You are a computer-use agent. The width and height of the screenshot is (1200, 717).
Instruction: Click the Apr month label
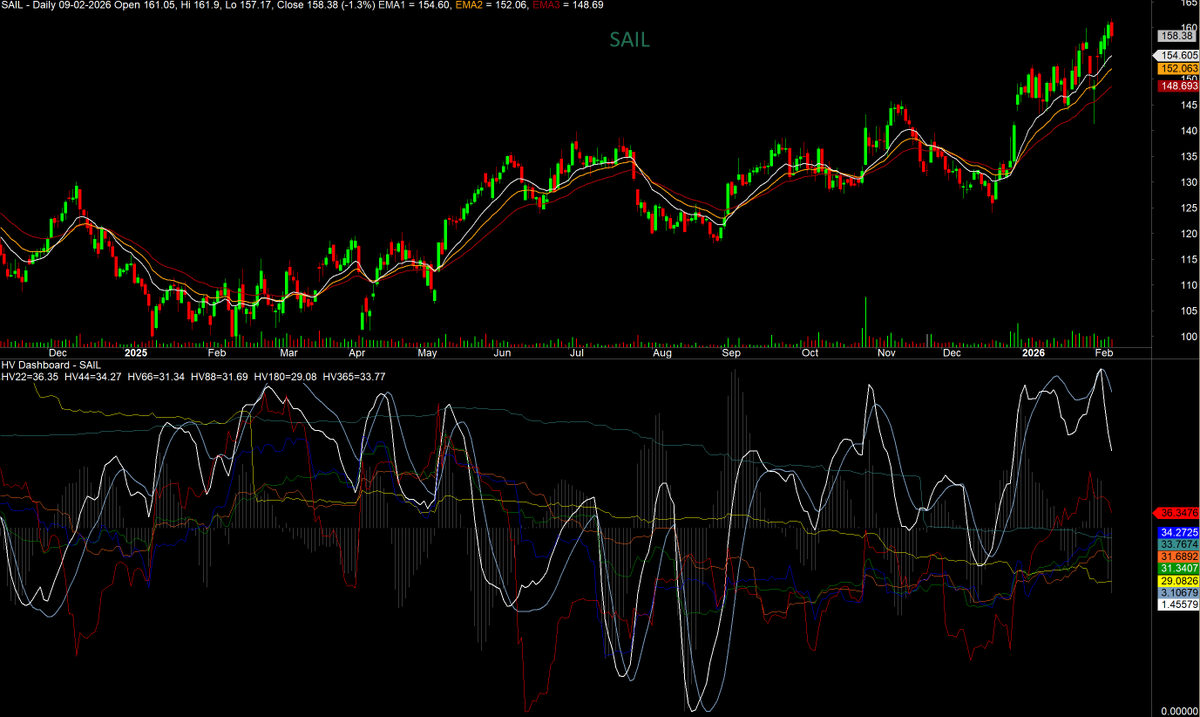[x=358, y=353]
